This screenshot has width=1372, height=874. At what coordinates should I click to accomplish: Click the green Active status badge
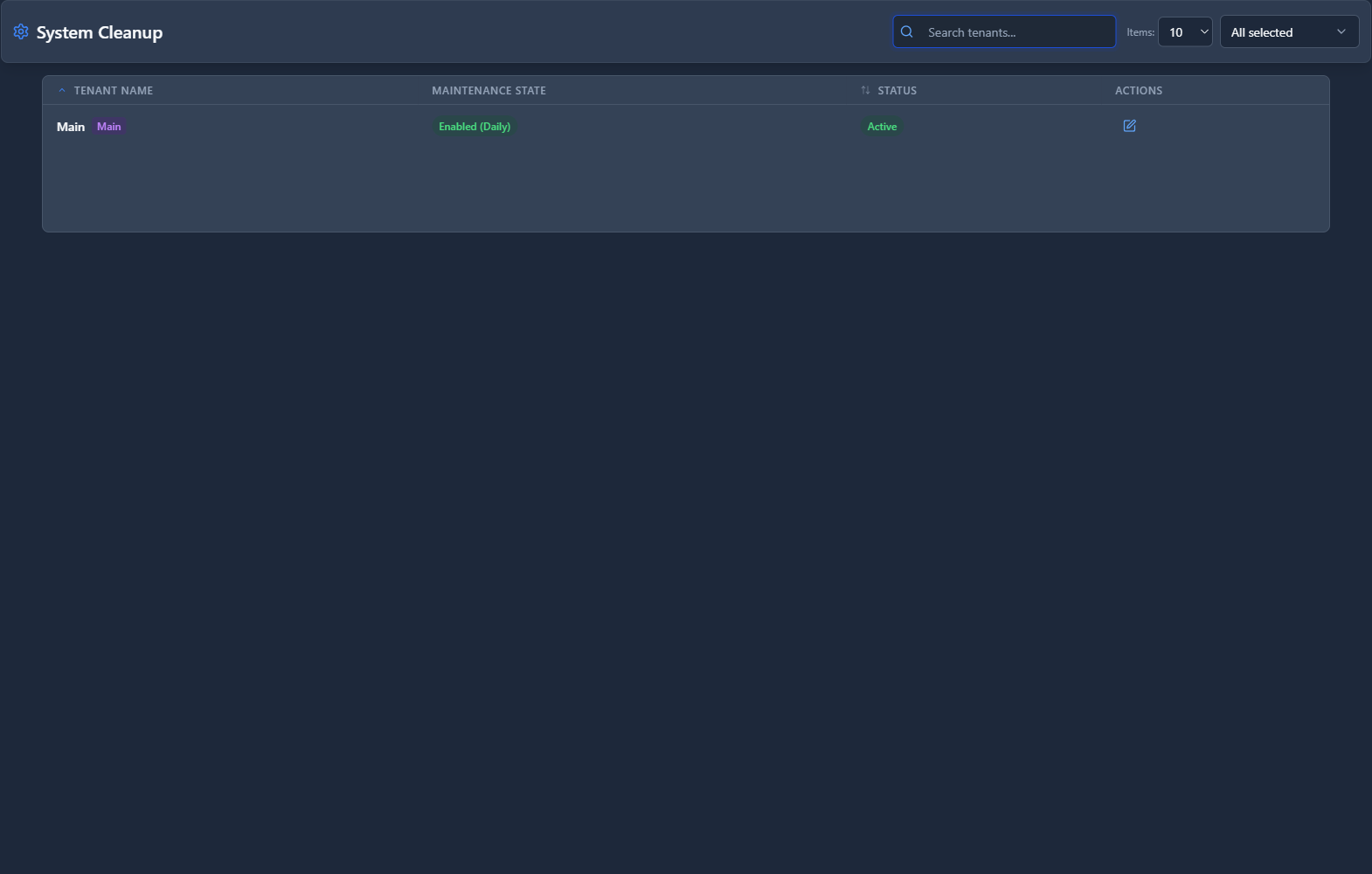click(882, 127)
